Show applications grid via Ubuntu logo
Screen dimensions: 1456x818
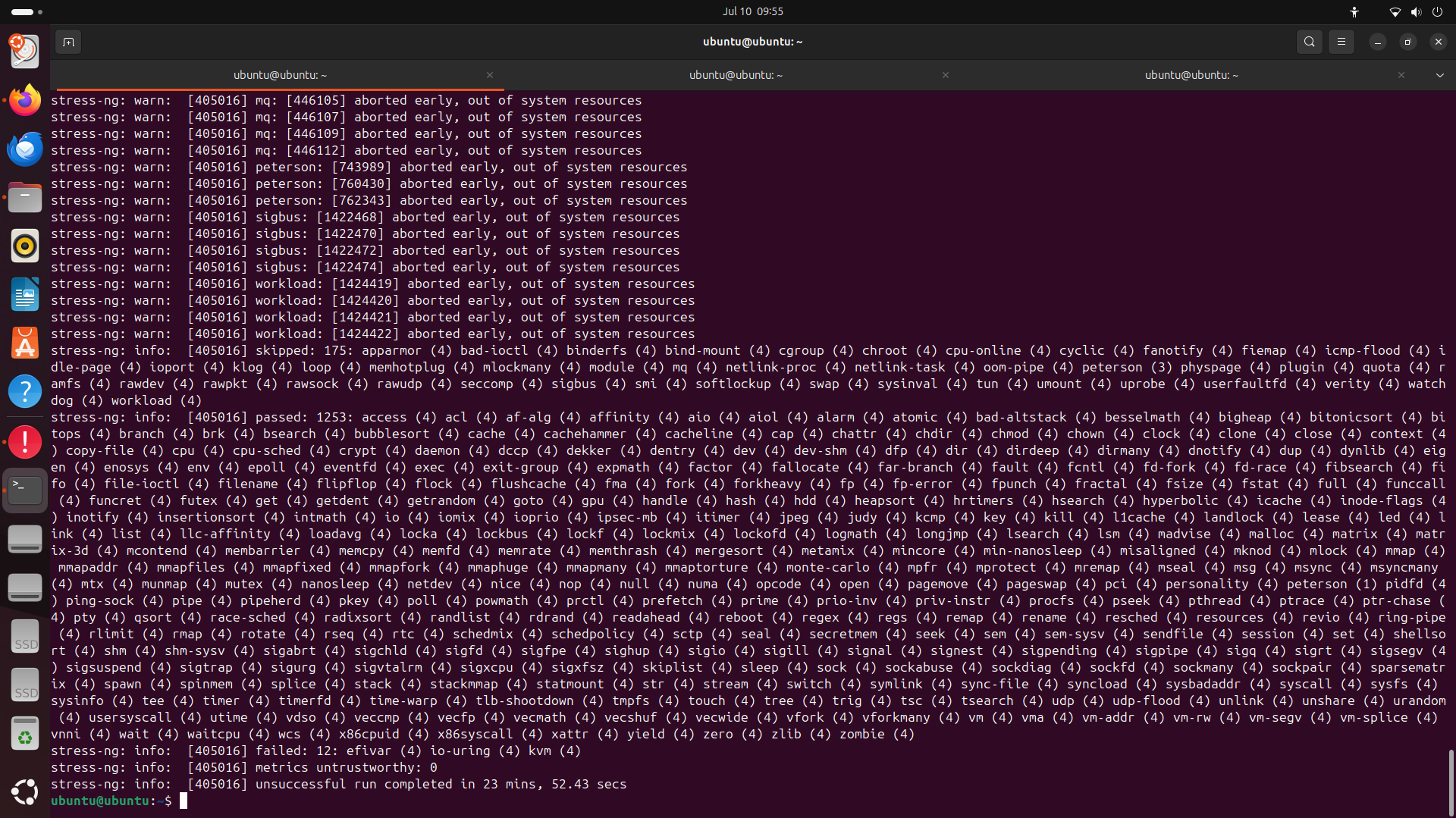(25, 792)
